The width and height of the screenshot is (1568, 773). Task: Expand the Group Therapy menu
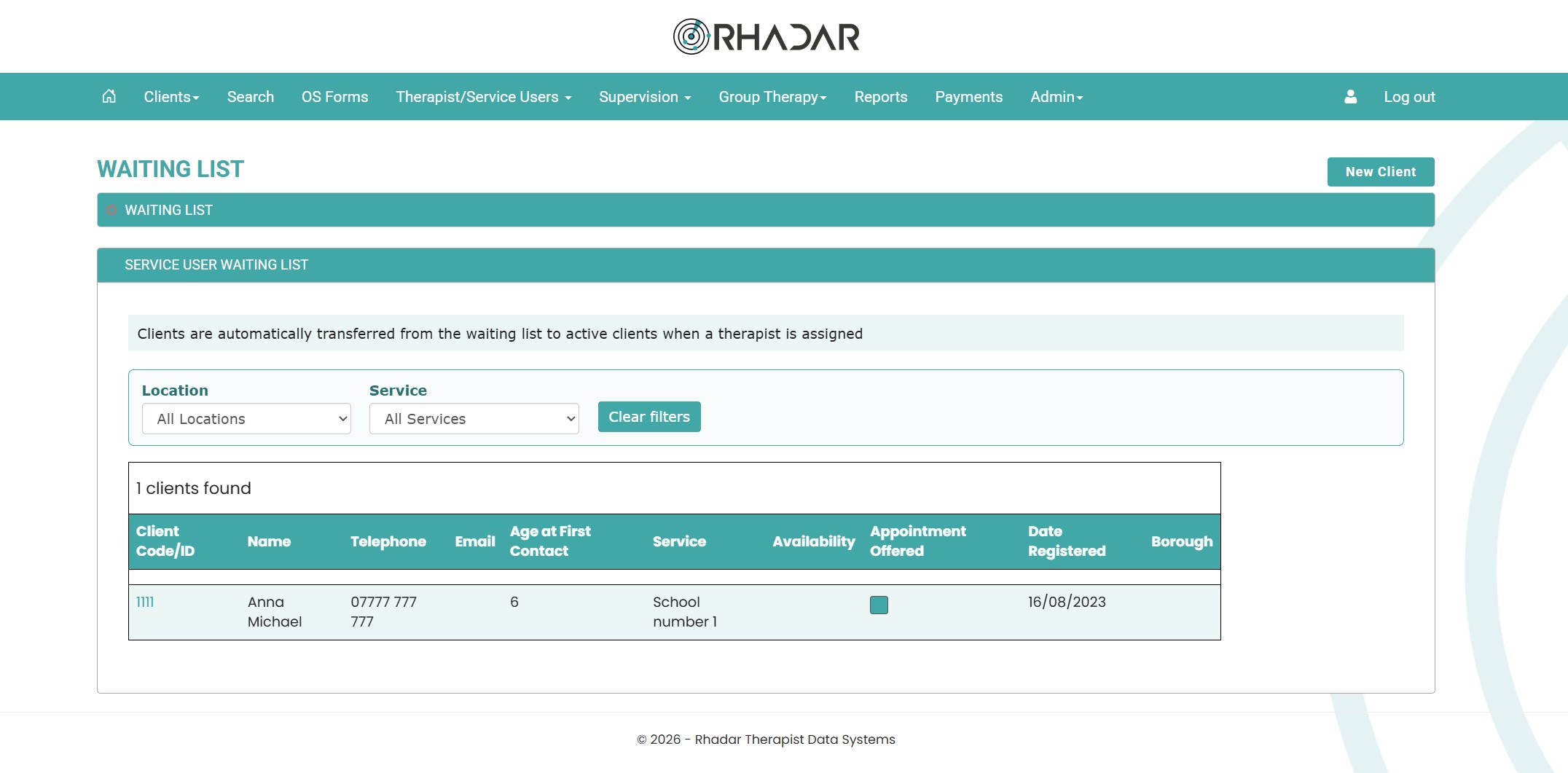[772, 97]
